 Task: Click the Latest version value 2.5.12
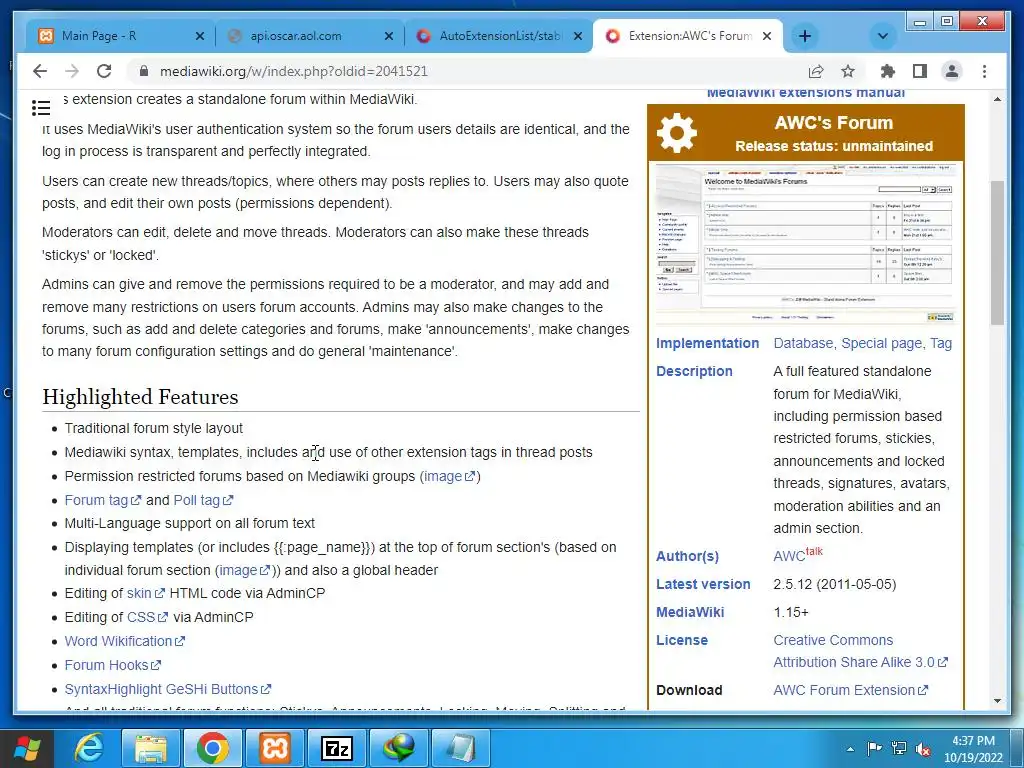click(835, 584)
